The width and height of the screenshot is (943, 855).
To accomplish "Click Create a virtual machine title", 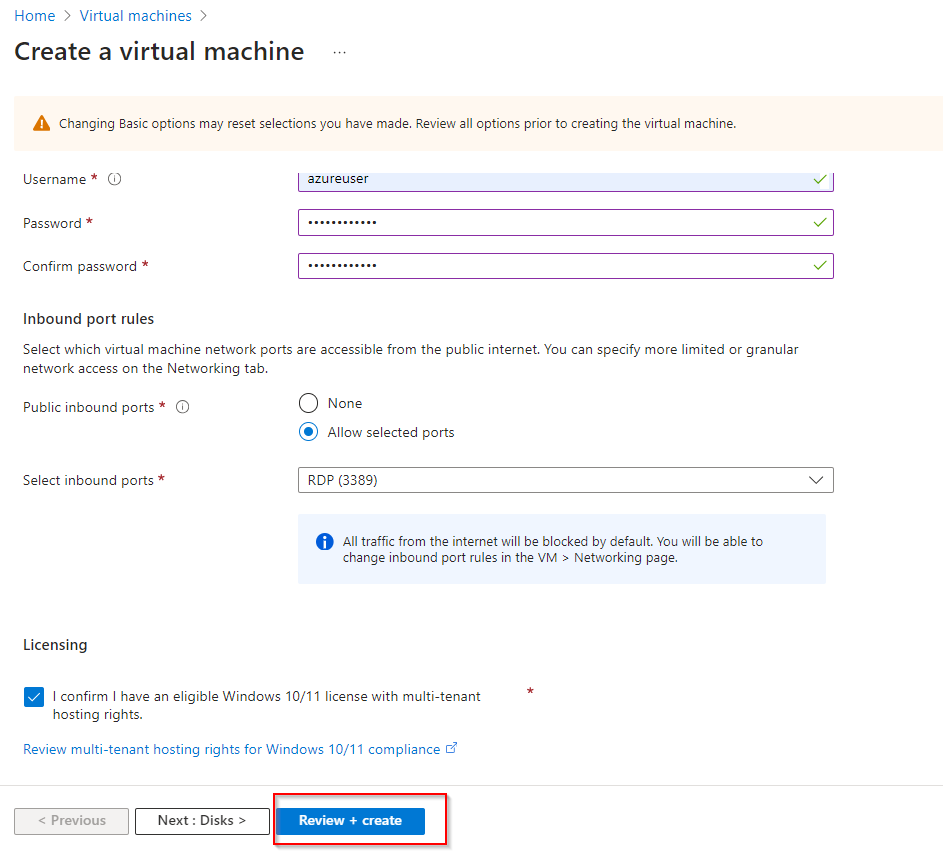I will [x=159, y=52].
